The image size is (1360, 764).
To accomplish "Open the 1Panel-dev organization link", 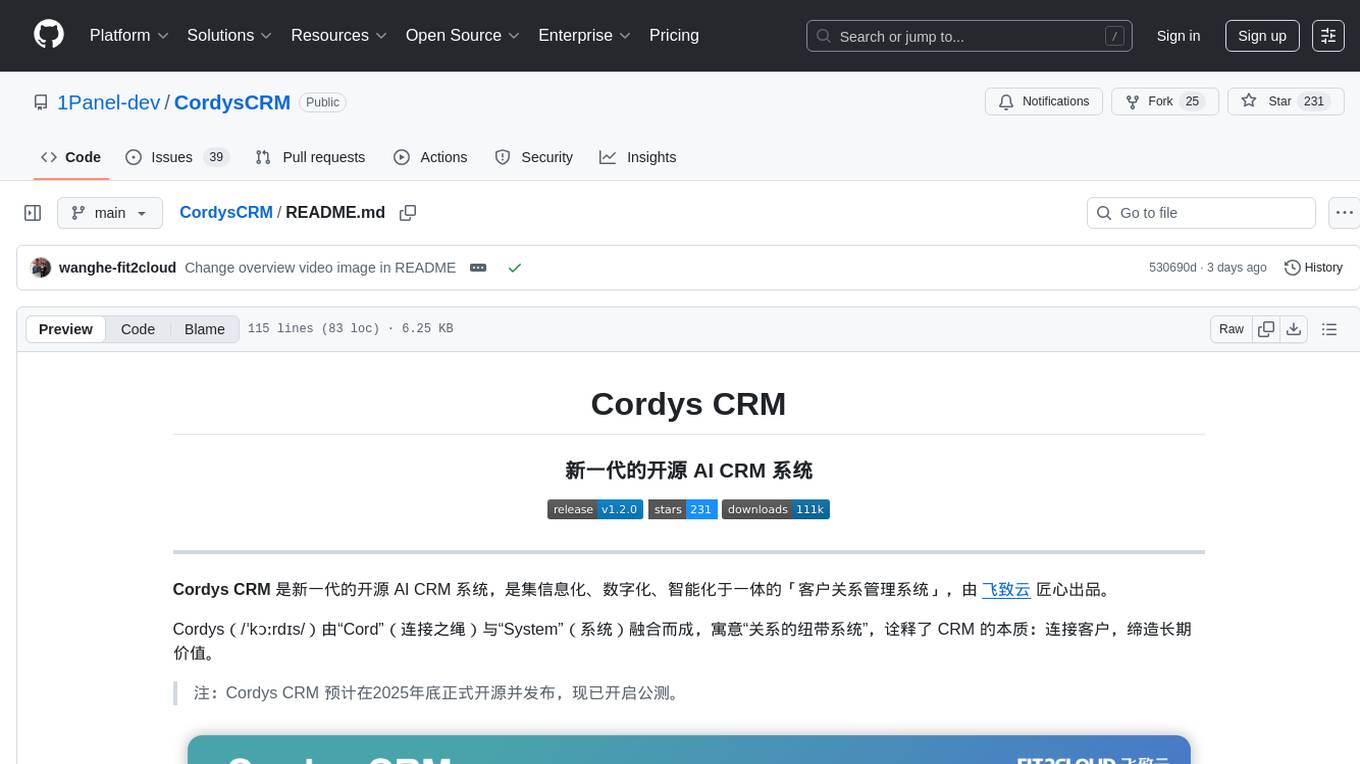I will click(x=108, y=102).
